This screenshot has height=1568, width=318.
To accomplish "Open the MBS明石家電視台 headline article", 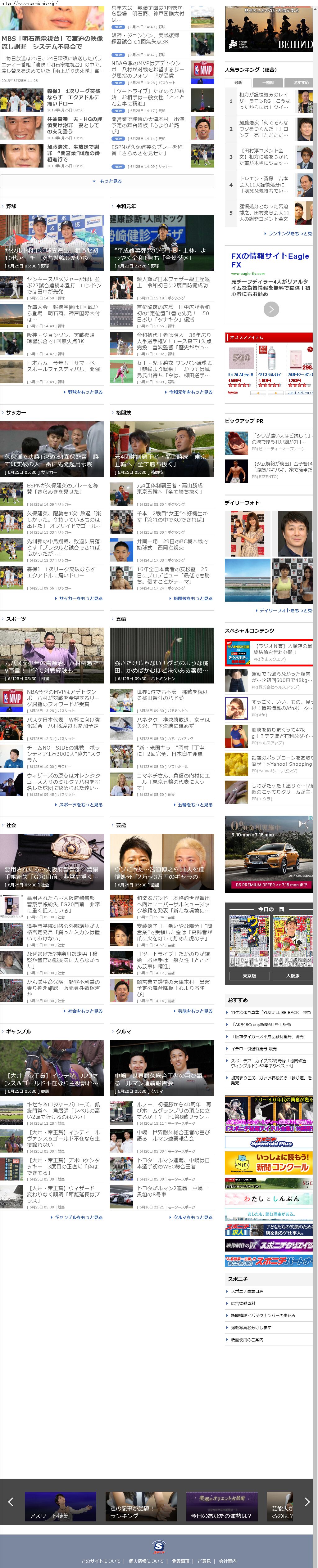I will coord(52,42).
